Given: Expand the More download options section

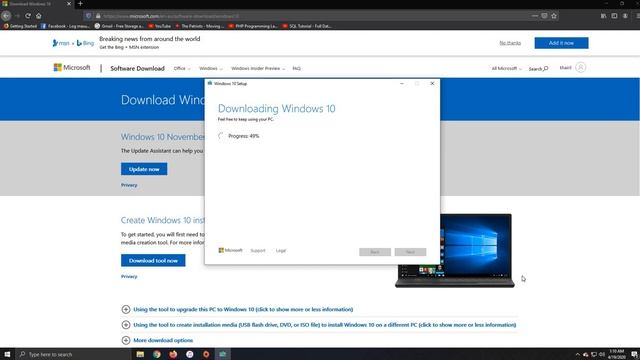Looking at the screenshot, I should [157, 340].
